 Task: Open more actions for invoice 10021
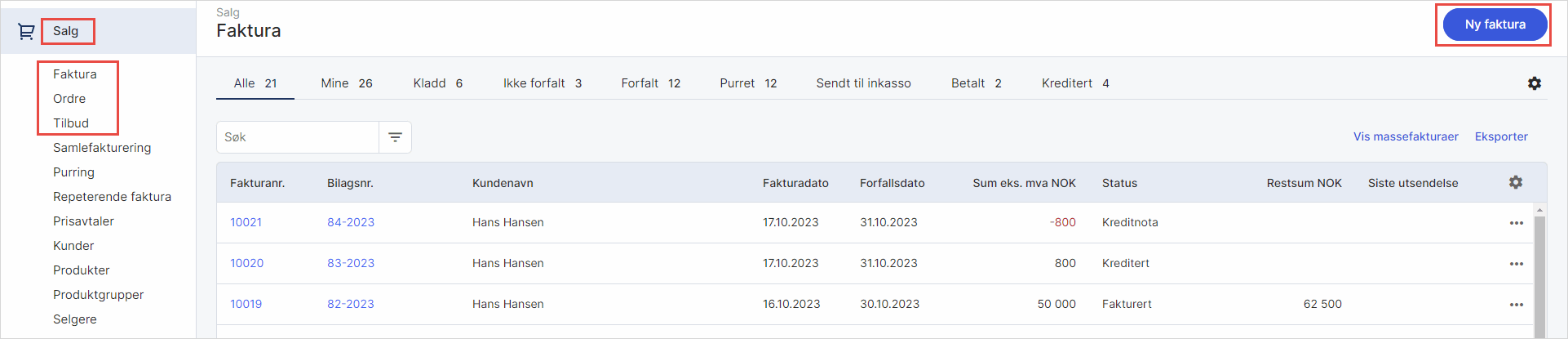click(x=1516, y=223)
